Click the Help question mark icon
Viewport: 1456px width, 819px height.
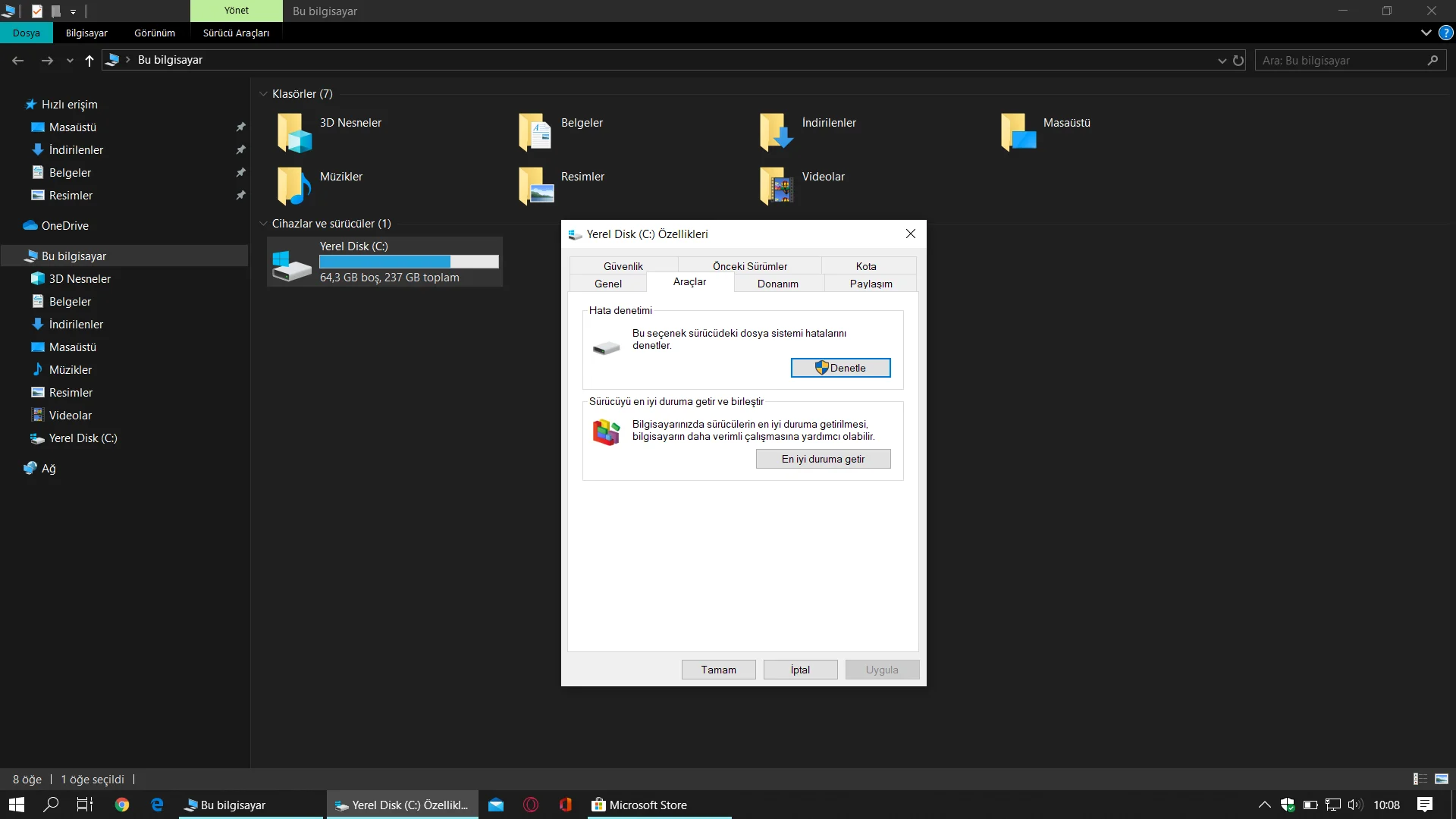point(1446,33)
